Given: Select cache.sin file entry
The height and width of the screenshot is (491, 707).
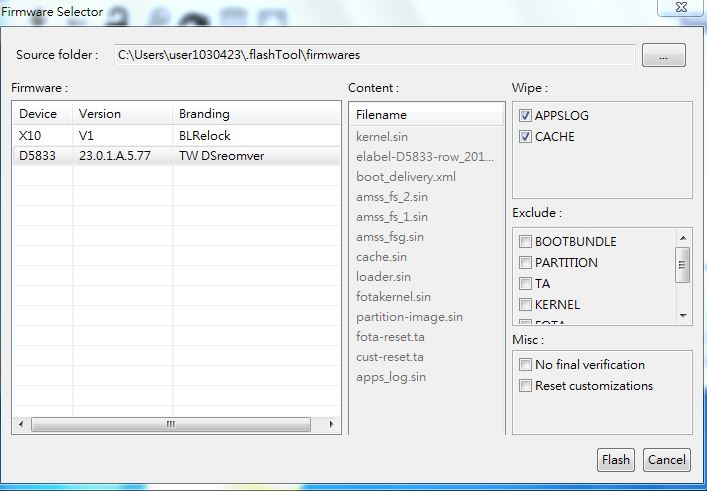Looking at the screenshot, I should pos(381,257).
